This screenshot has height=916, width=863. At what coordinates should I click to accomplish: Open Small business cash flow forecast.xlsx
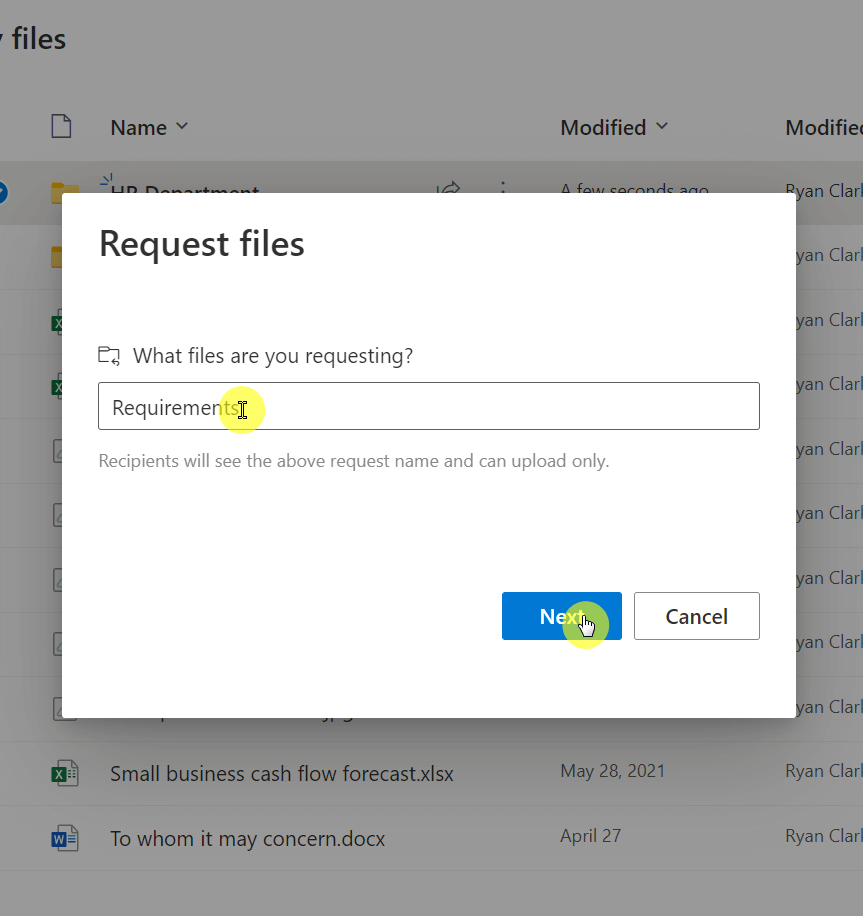tap(282, 773)
